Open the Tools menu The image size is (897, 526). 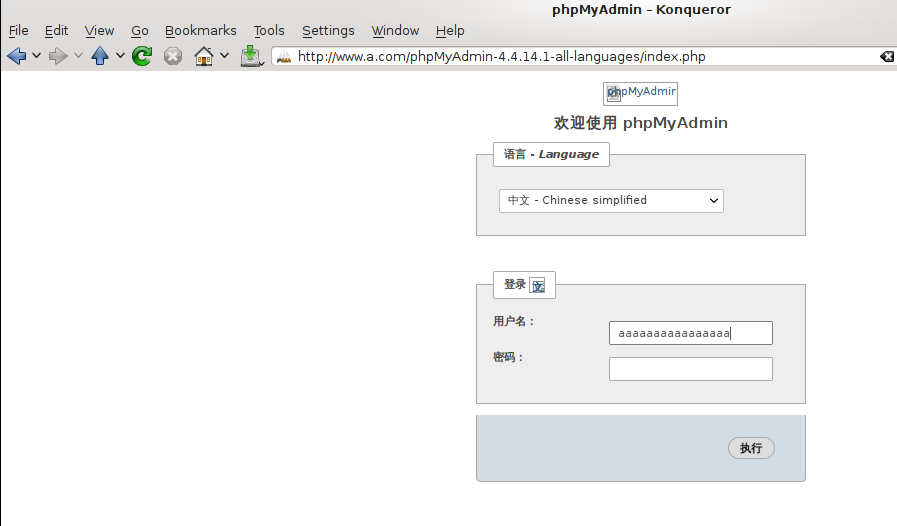269,30
